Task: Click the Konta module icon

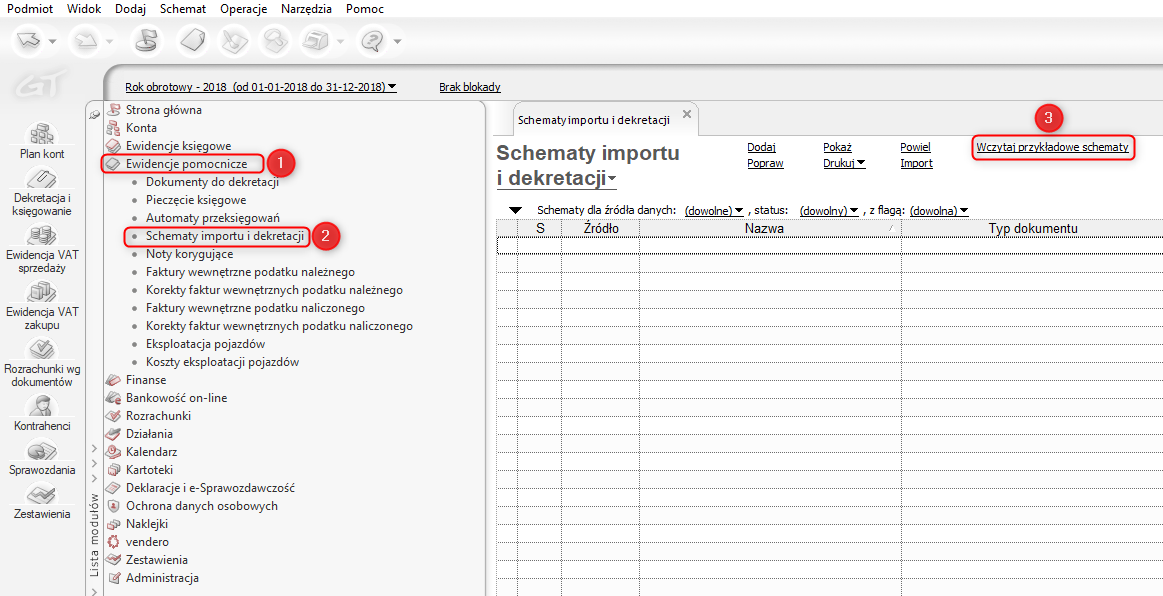Action: pos(113,128)
